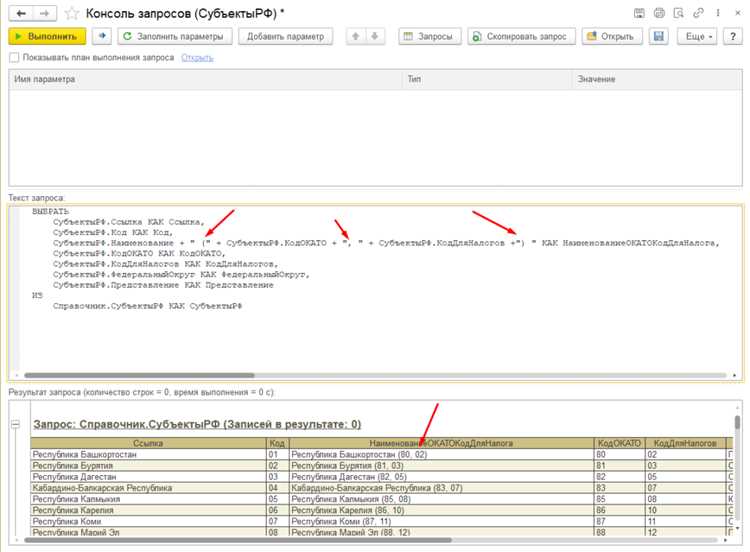This screenshot has height=552, width=750.
Task: Move parameter up with the up arrow
Action: (355, 36)
